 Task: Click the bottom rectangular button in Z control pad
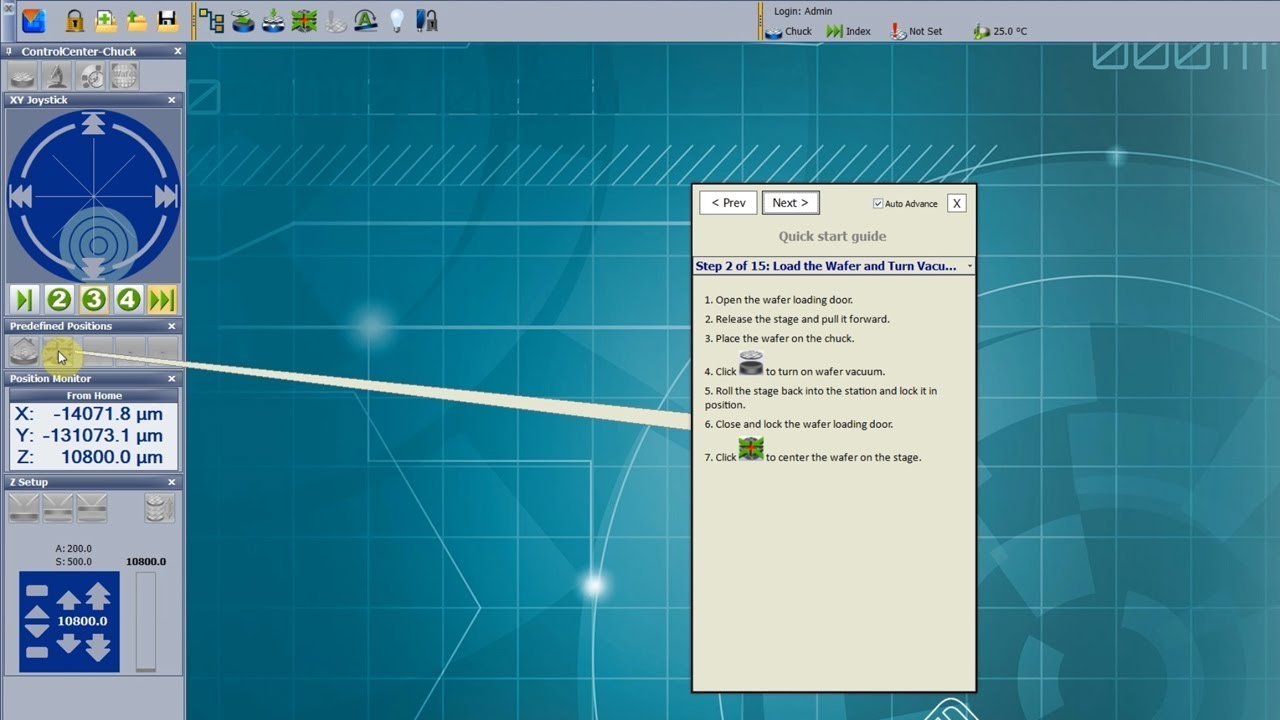(36, 653)
